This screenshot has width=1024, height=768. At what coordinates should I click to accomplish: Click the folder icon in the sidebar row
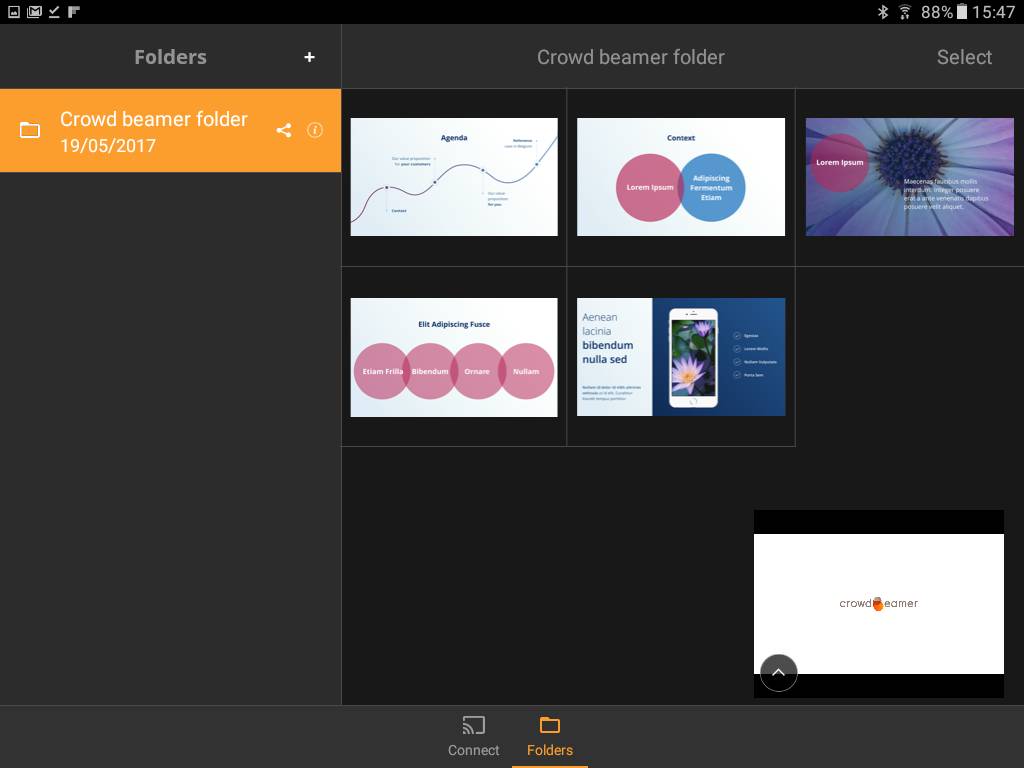click(x=30, y=130)
